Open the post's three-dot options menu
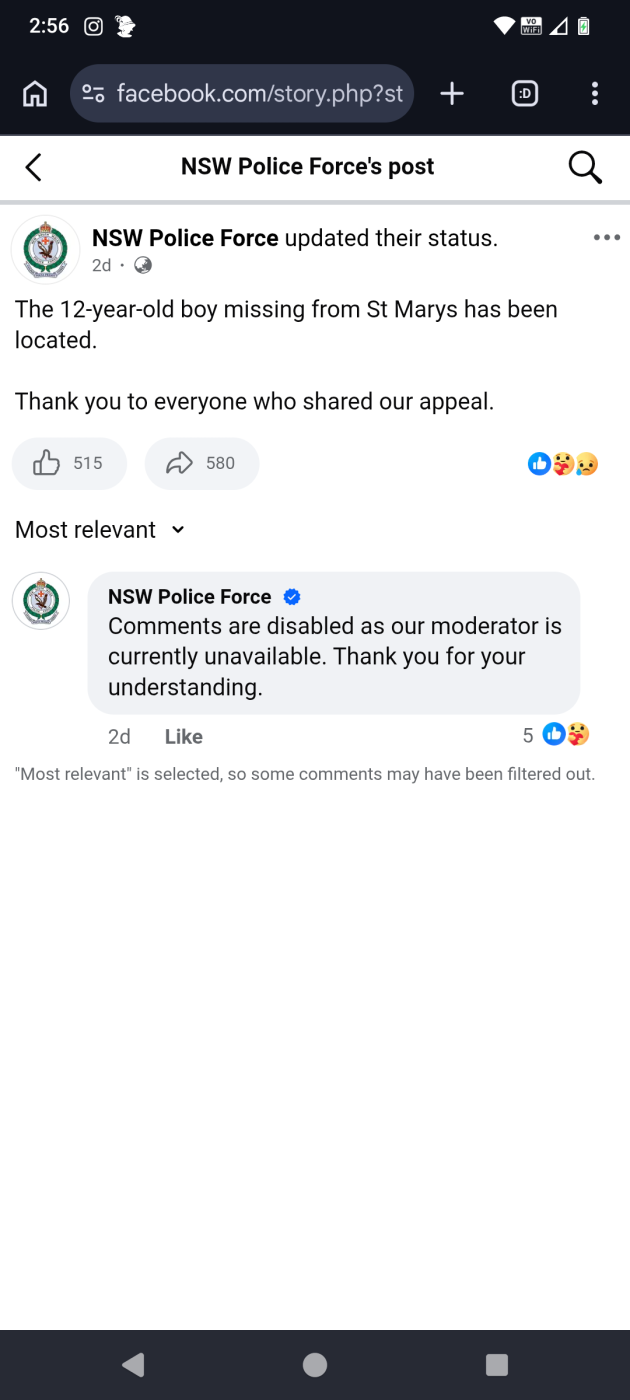This screenshot has height=1400, width=630. [606, 238]
